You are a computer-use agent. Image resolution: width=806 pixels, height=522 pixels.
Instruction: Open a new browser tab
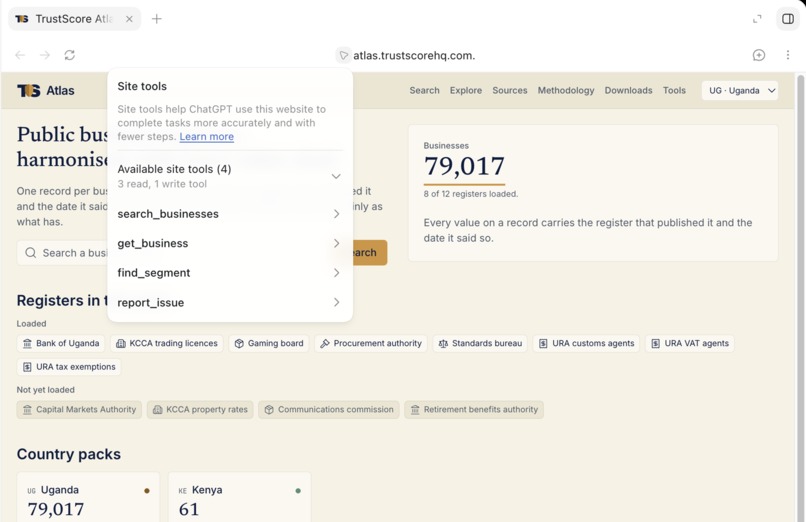pyautogui.click(x=157, y=19)
